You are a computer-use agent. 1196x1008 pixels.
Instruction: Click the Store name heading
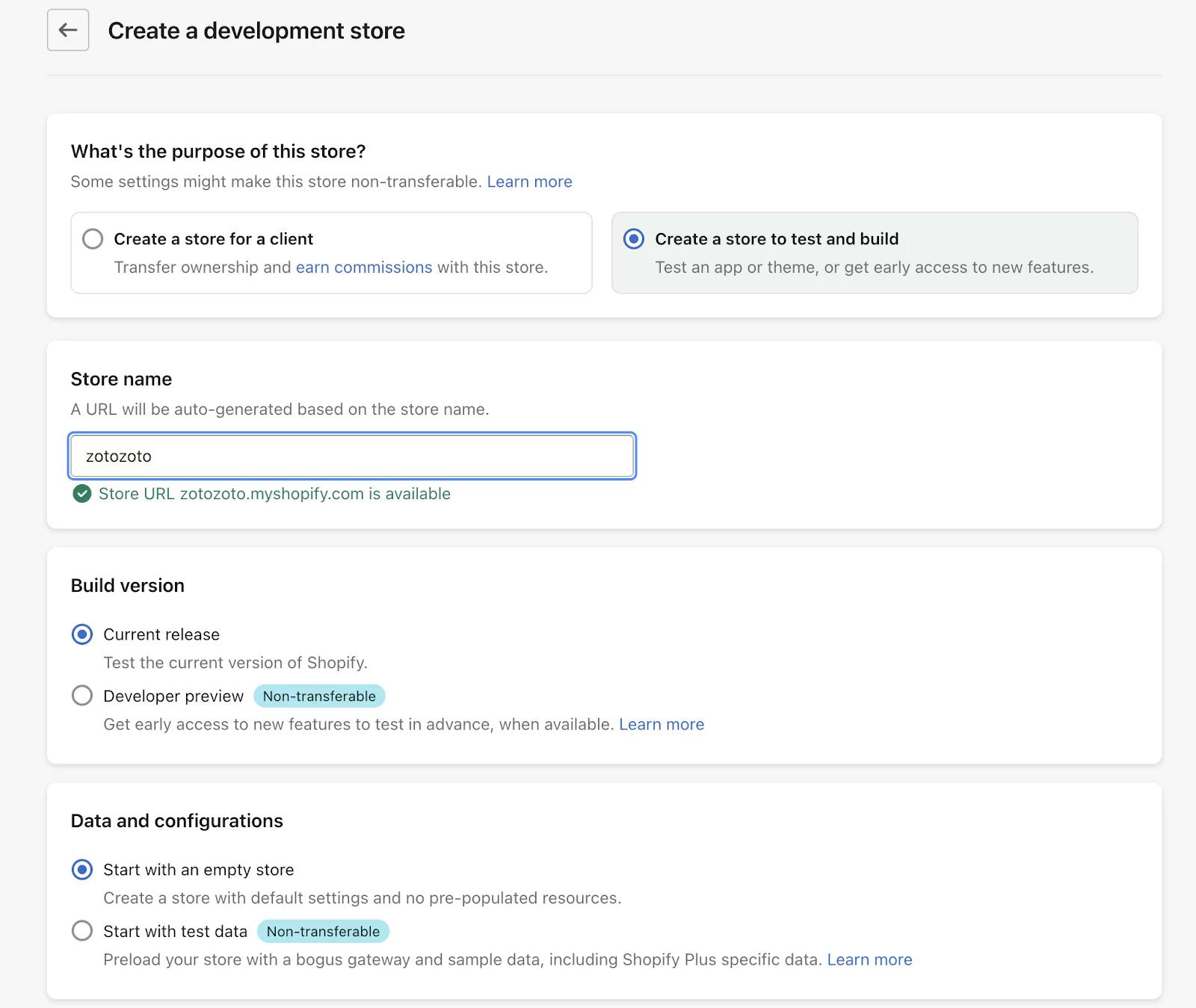[x=121, y=379]
